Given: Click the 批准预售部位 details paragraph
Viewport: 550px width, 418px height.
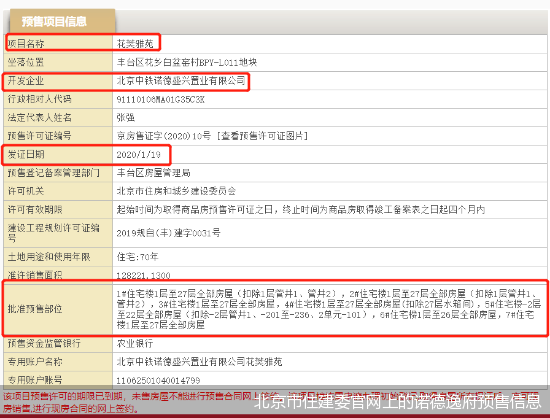Looking at the screenshot, I should 329,309.
